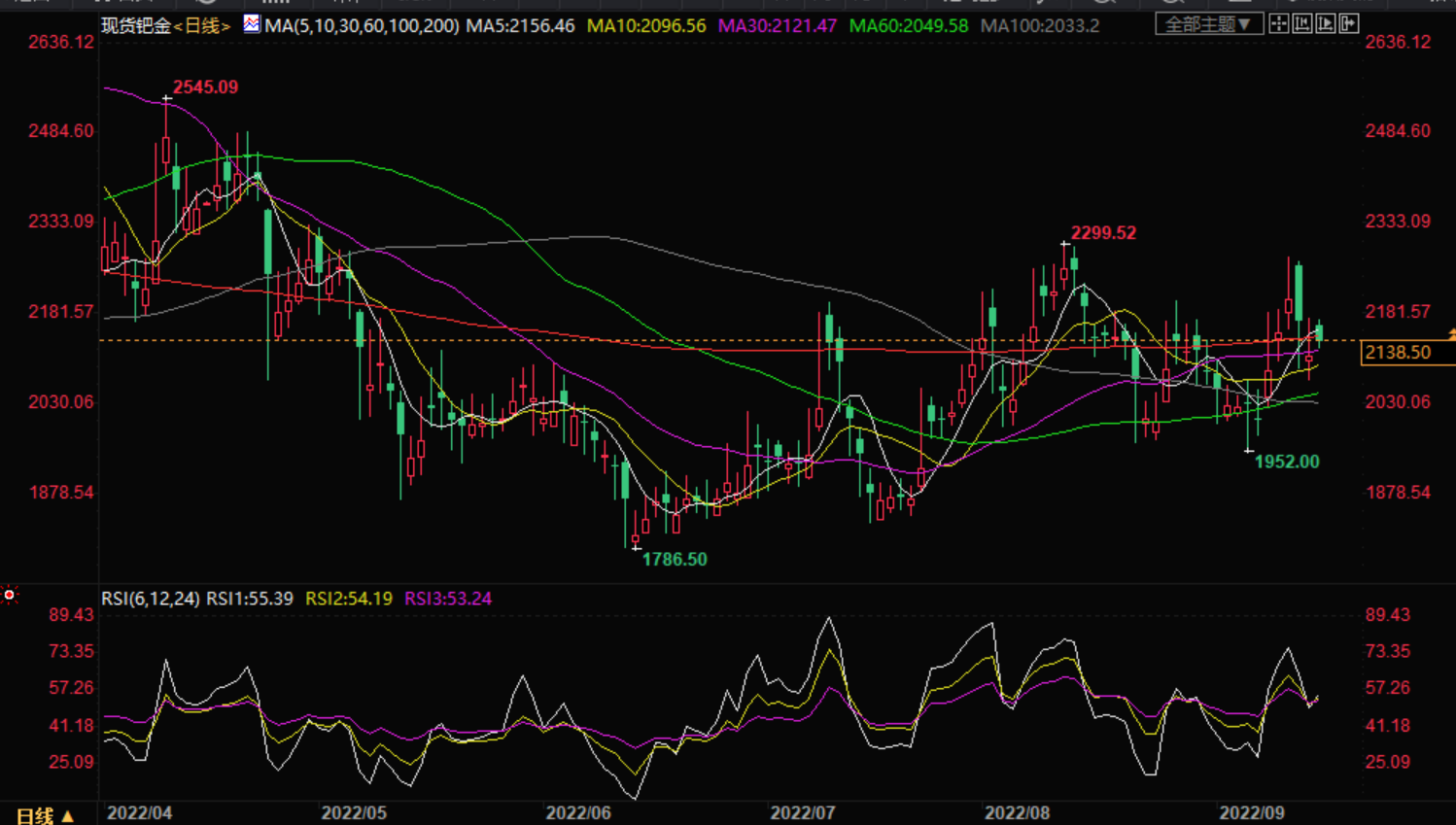Click the MA(5,10,30,60,100,200) indicator label
Screen dimensions: 1456x825
click(362, 26)
